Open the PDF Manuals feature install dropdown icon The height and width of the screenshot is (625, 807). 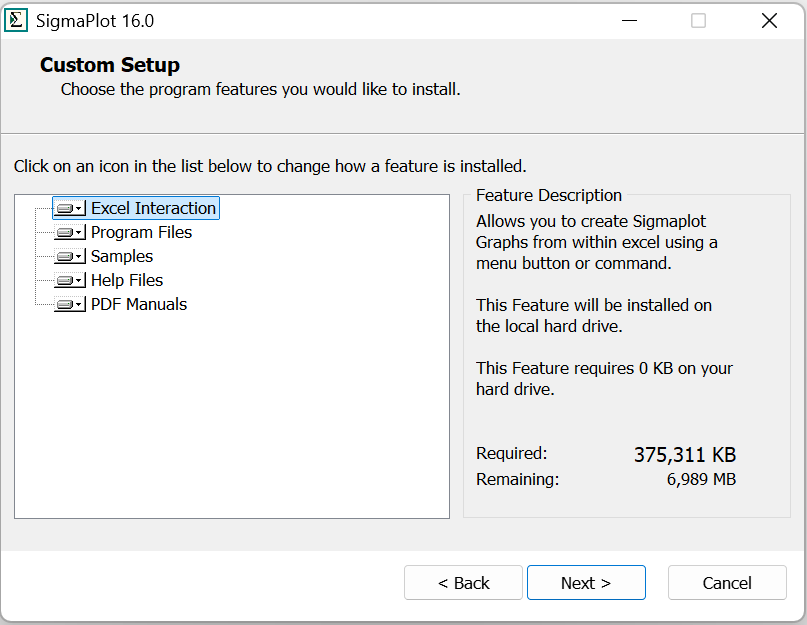pyautogui.click(x=70, y=304)
